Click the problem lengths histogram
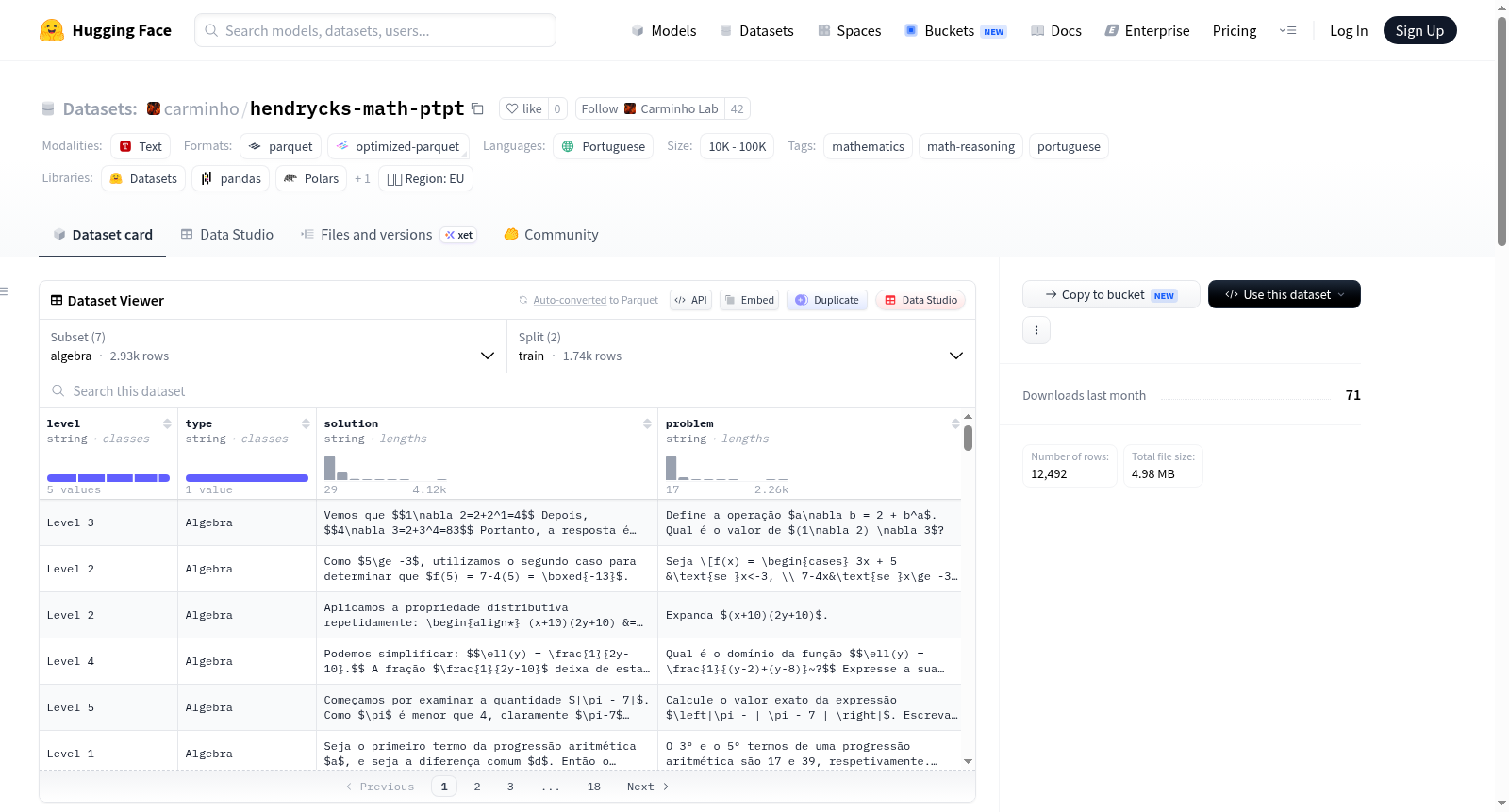The height and width of the screenshot is (812, 1509). pyautogui.click(x=727, y=468)
